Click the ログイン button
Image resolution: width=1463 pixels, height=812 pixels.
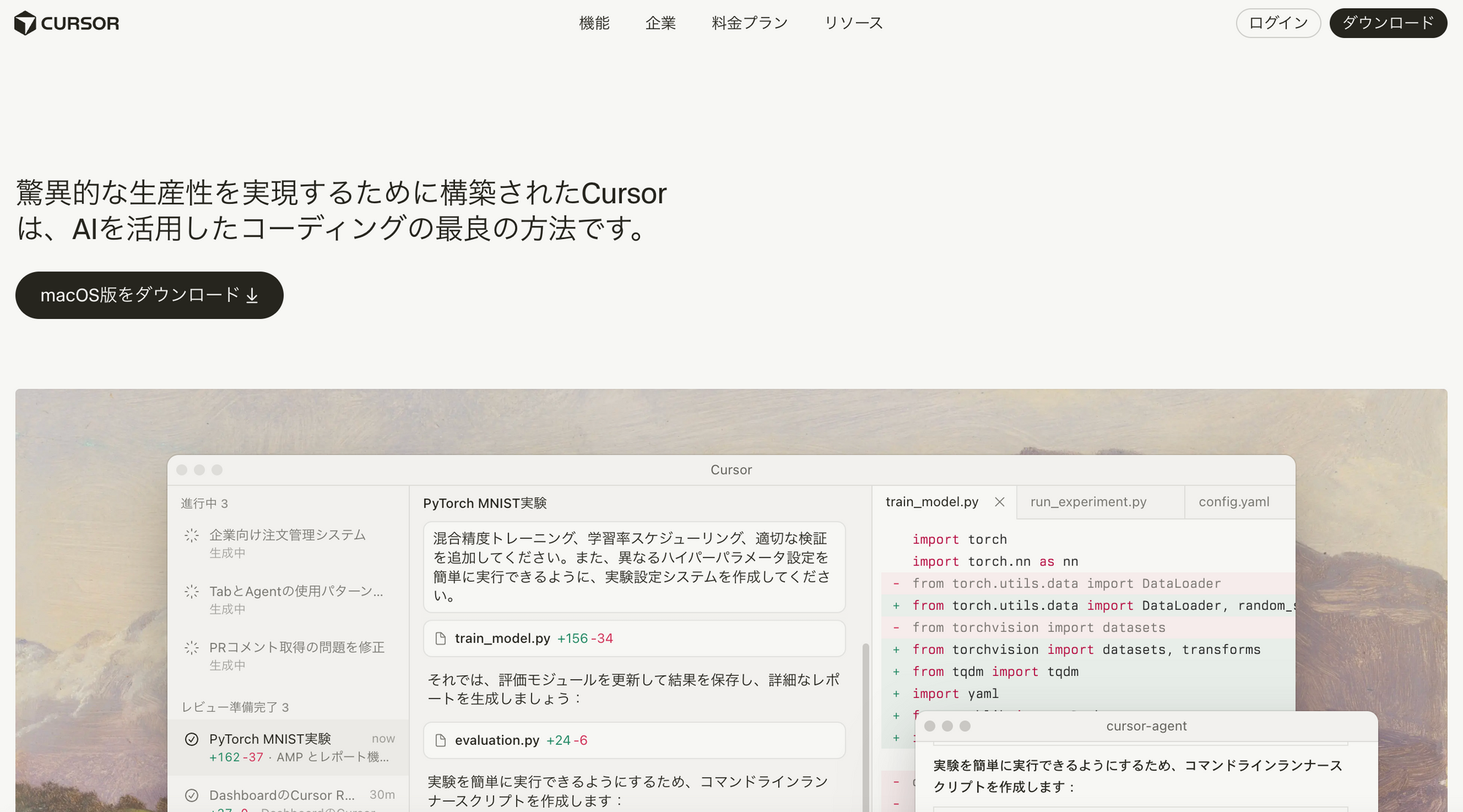pos(1277,23)
